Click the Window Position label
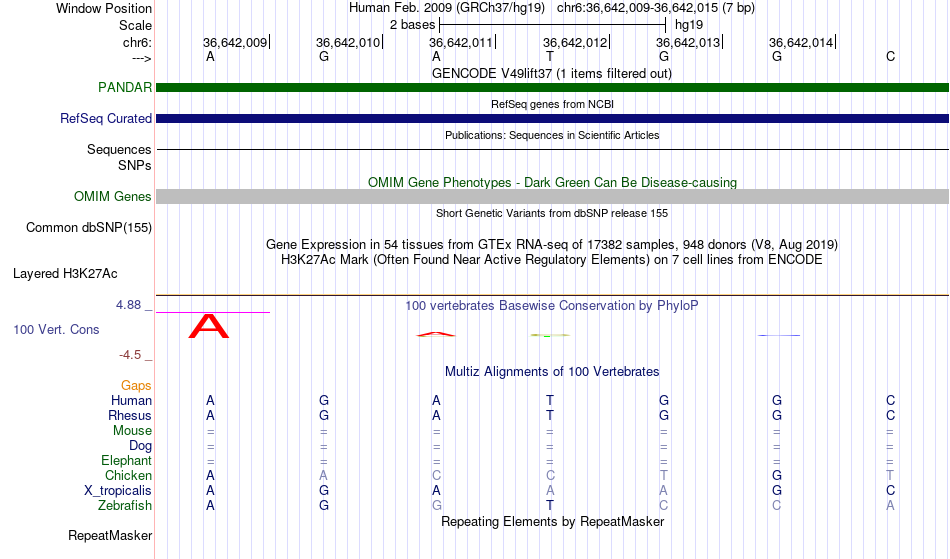950x559 pixels. [x=104, y=8]
